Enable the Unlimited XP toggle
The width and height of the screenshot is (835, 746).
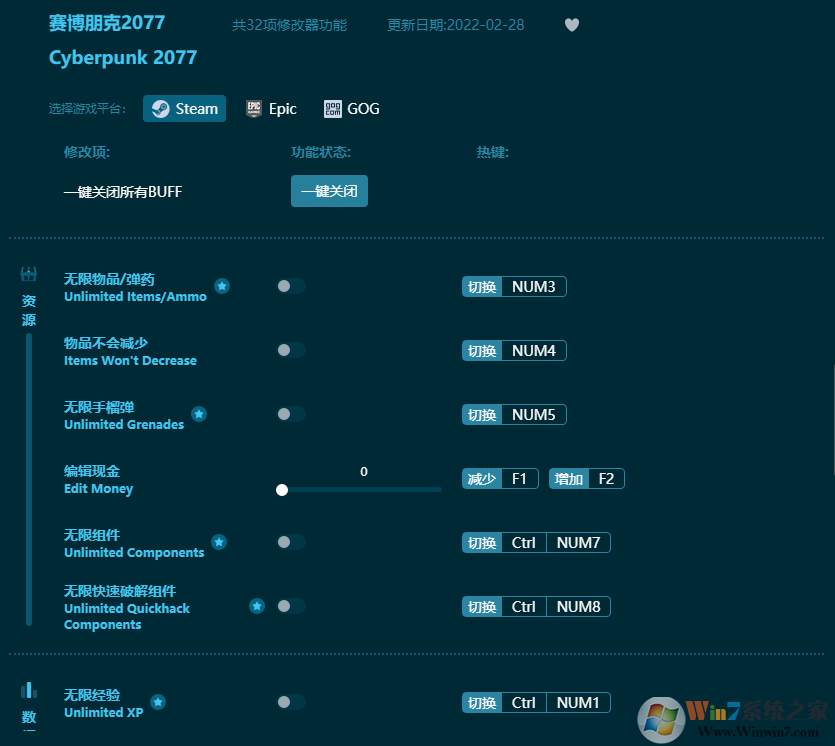(x=291, y=701)
